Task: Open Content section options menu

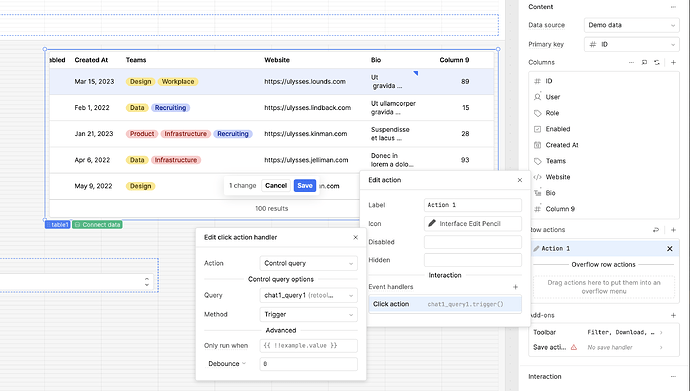Action: [x=673, y=7]
